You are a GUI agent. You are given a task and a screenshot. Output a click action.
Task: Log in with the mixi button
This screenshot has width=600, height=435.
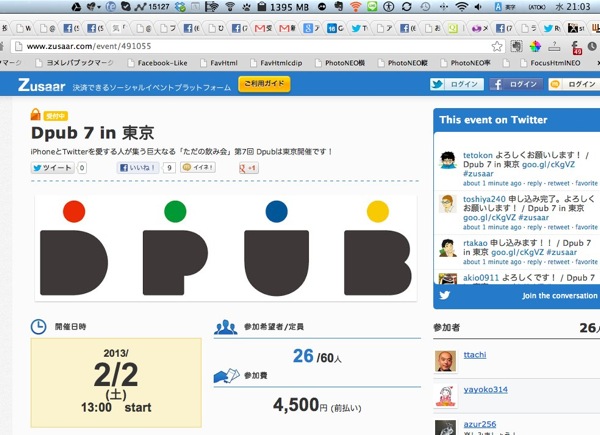(574, 84)
